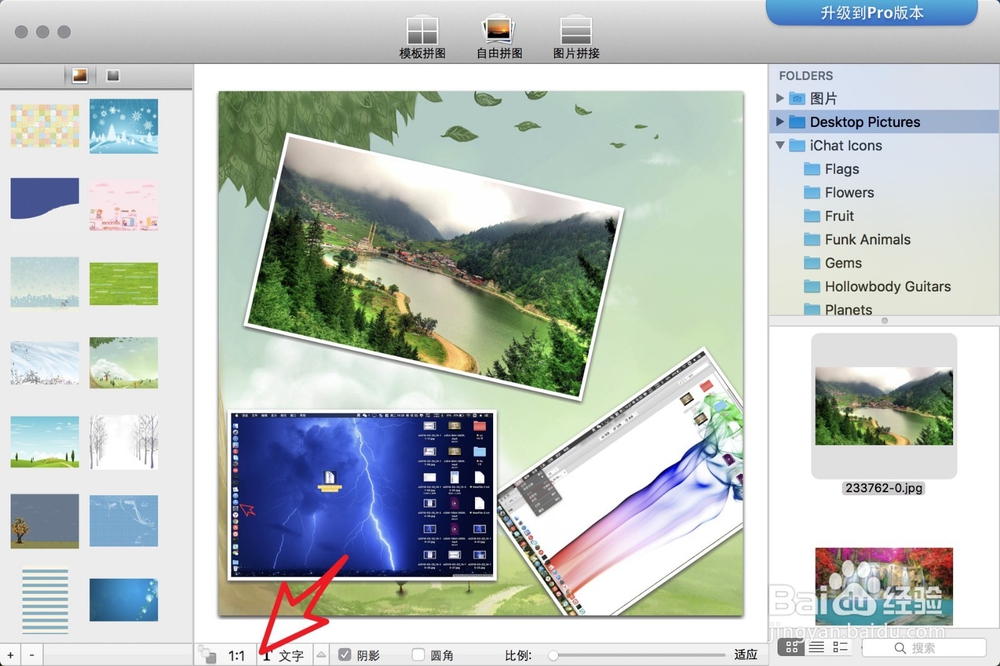The image size is (1000, 666).
Task: Click the FOLDERS panel divider handle dot
Action: pos(885,321)
